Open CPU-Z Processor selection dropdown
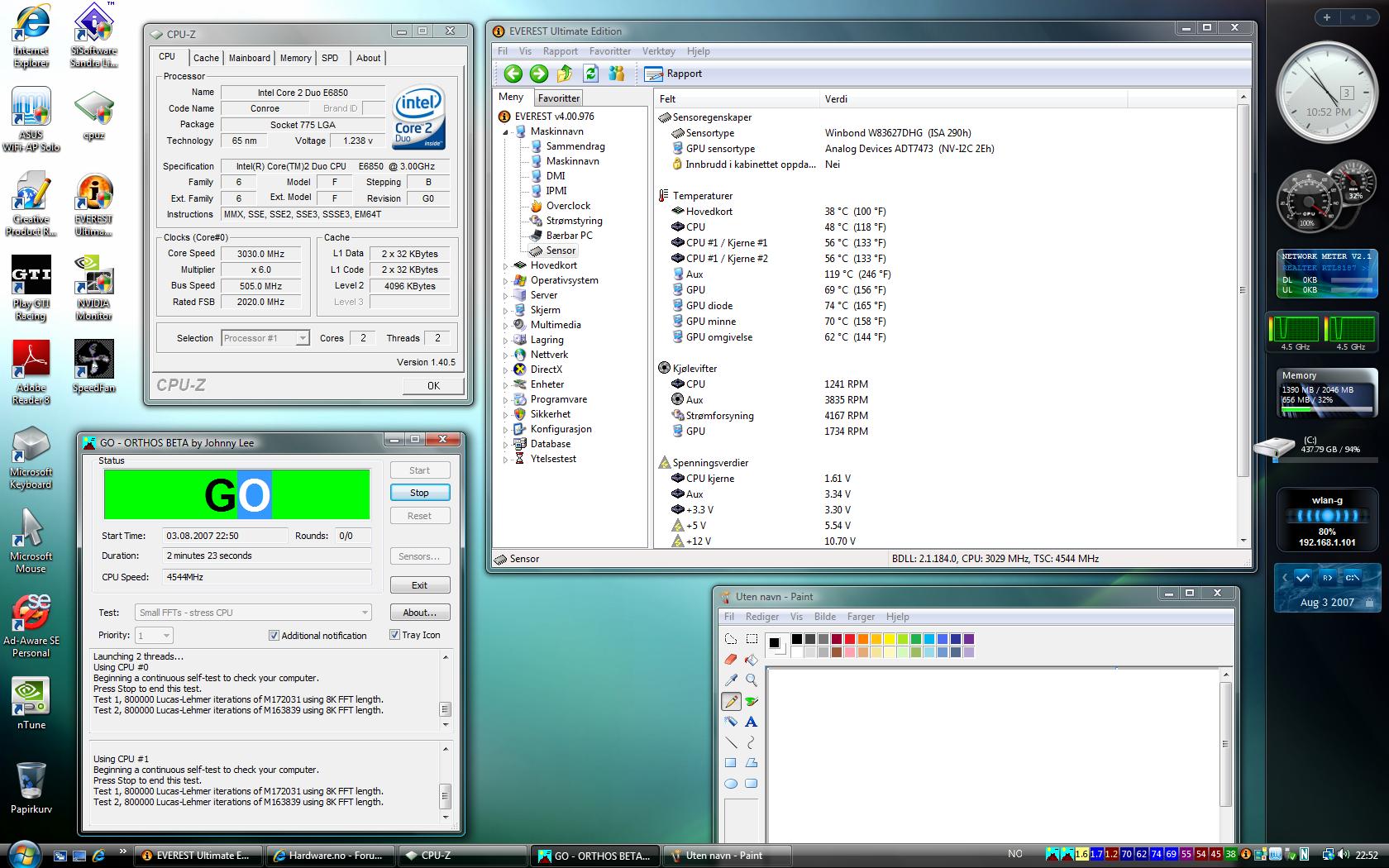This screenshot has height=868, width=1389. click(x=265, y=338)
